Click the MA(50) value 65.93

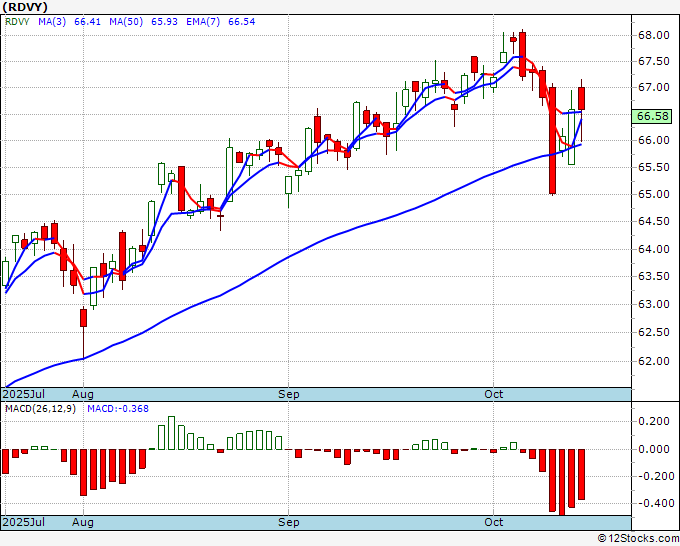[164, 22]
